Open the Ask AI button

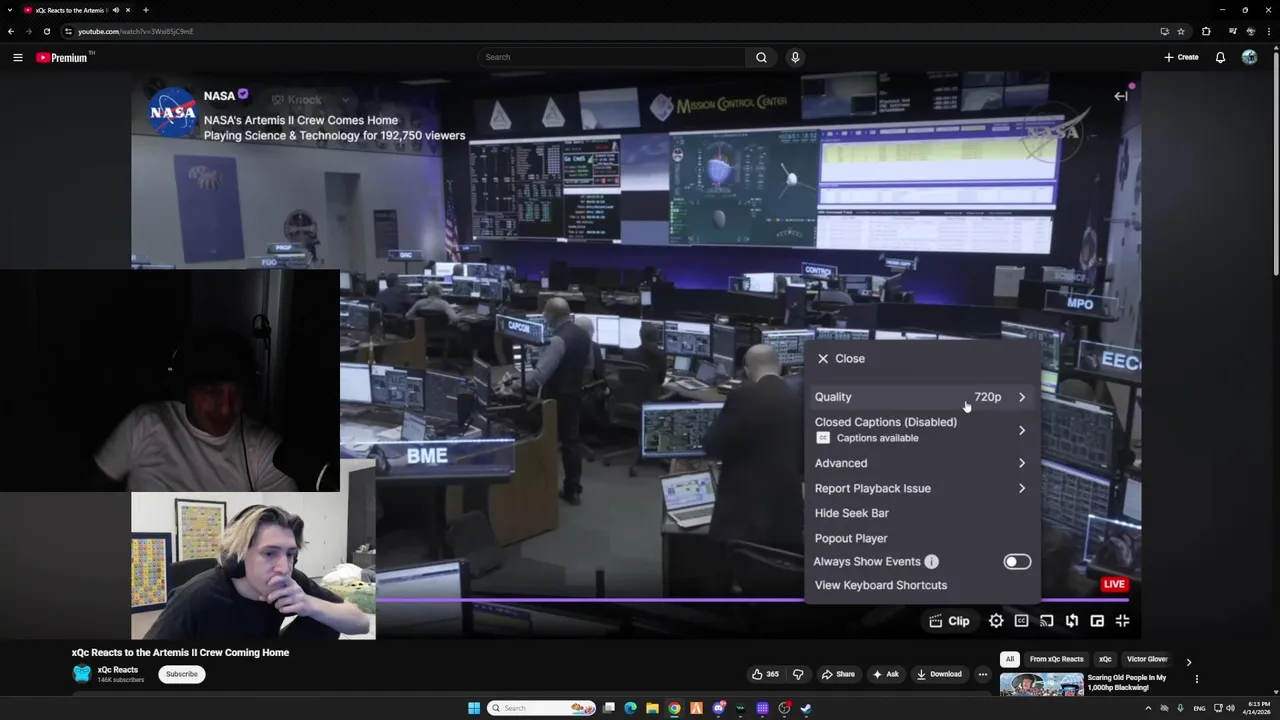(x=885, y=674)
